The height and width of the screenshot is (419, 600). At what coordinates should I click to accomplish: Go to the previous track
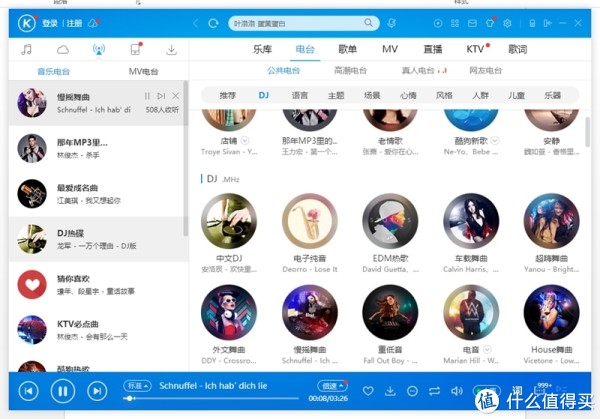[x=29, y=391]
